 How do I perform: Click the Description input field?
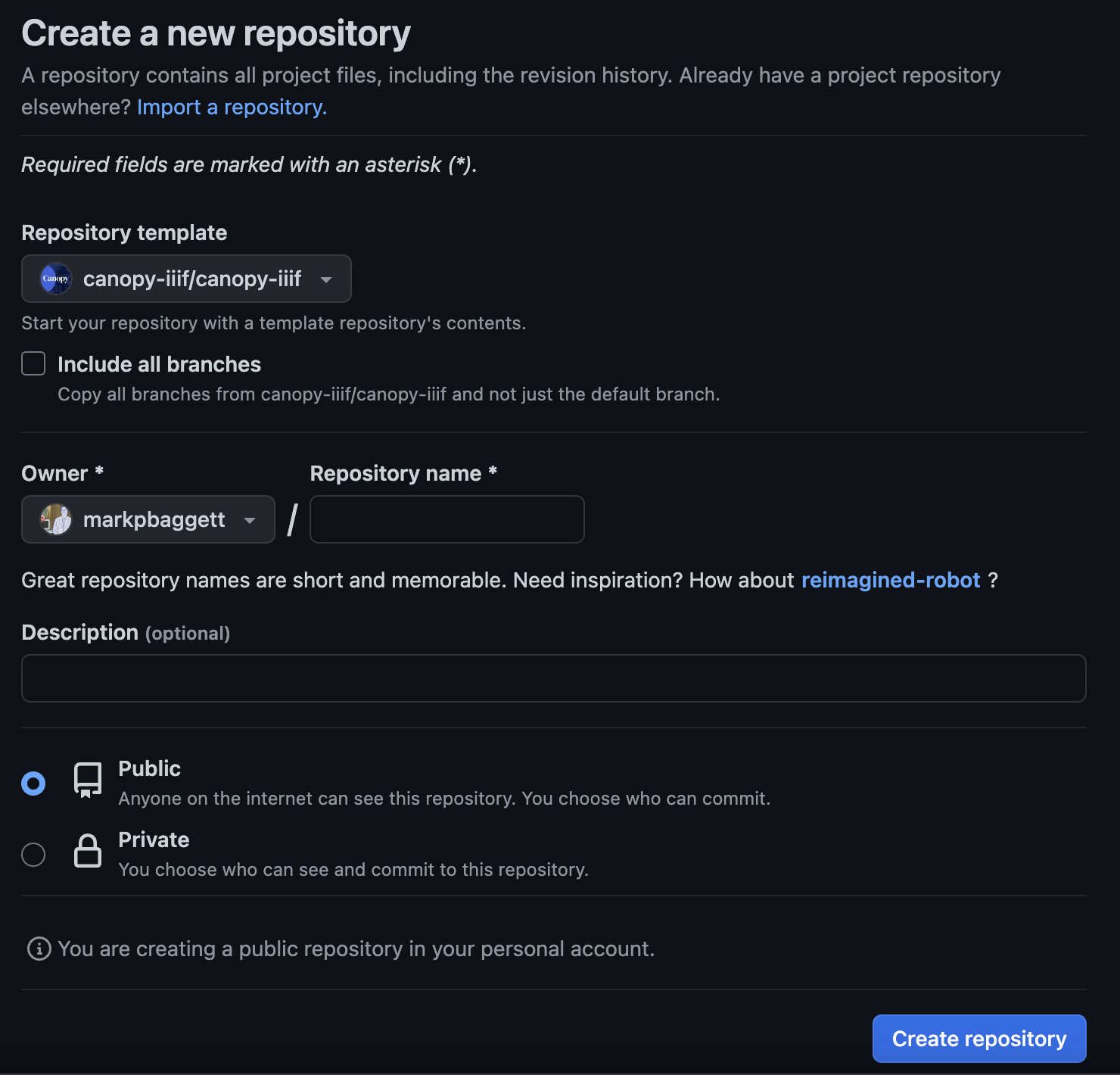tap(553, 678)
